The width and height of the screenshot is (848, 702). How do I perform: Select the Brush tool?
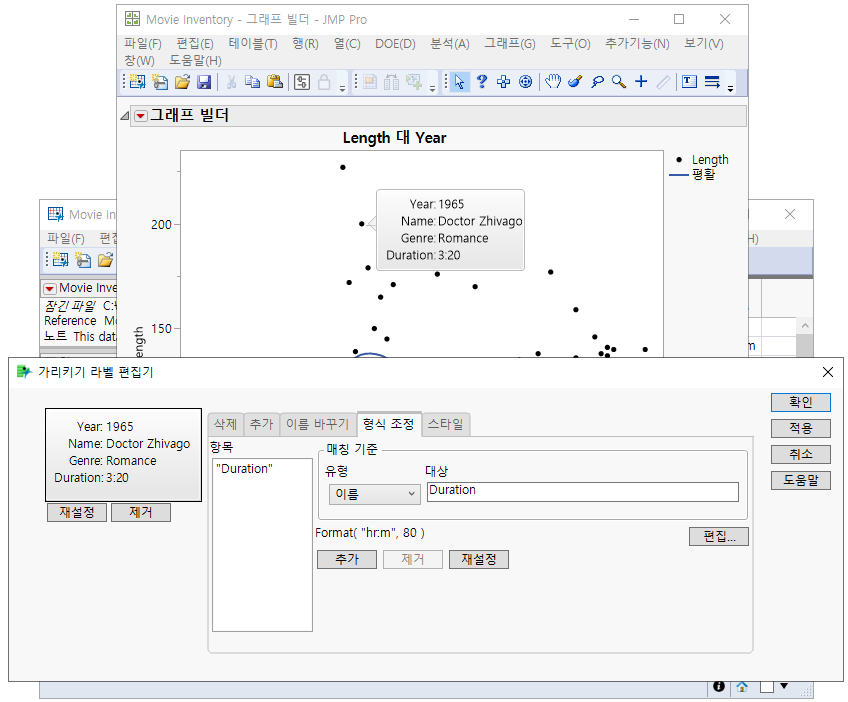[575, 82]
